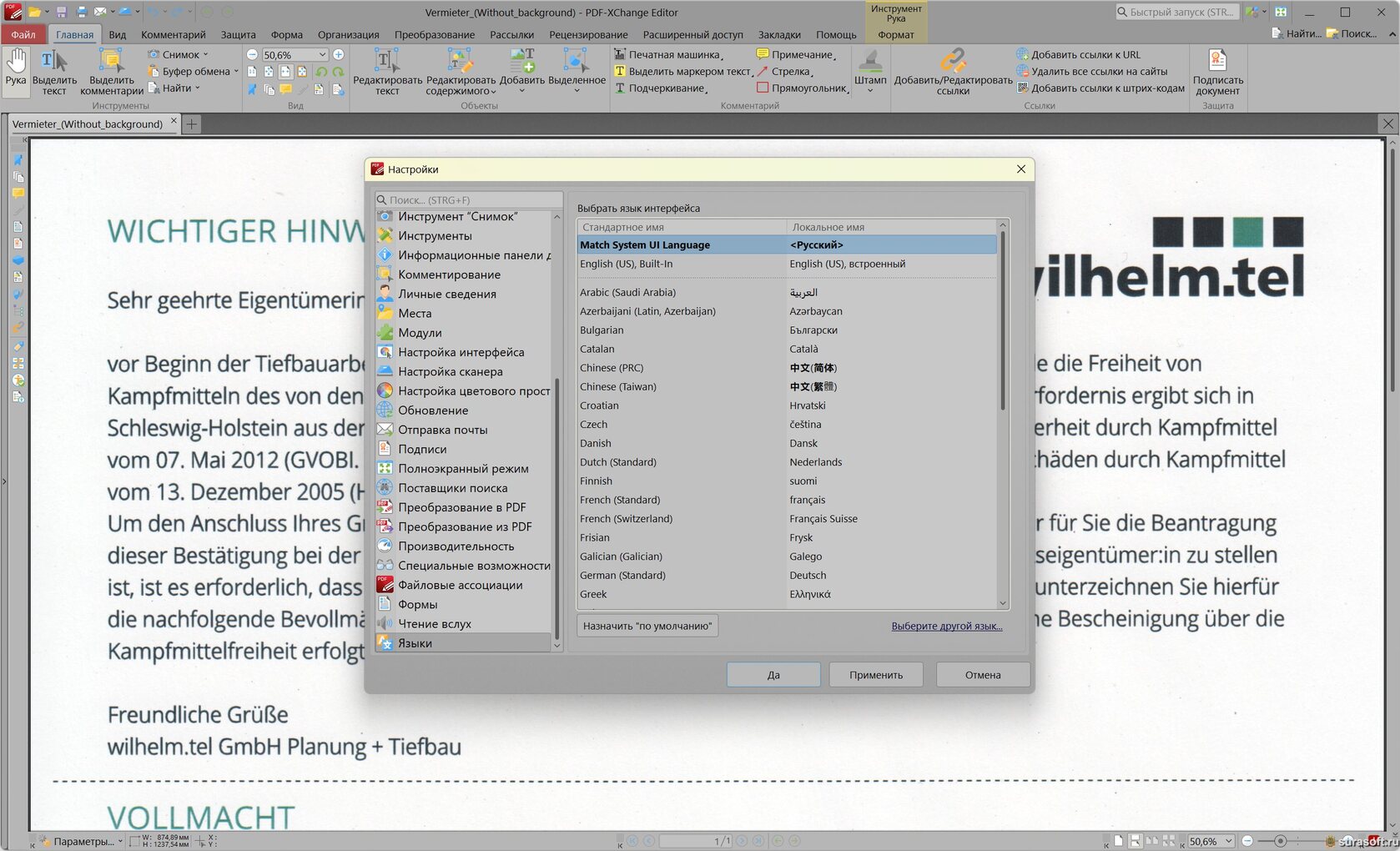Click the Apply (Применить) button
Image resolution: width=1400 pixels, height=851 pixels.
pyautogui.click(x=875, y=674)
